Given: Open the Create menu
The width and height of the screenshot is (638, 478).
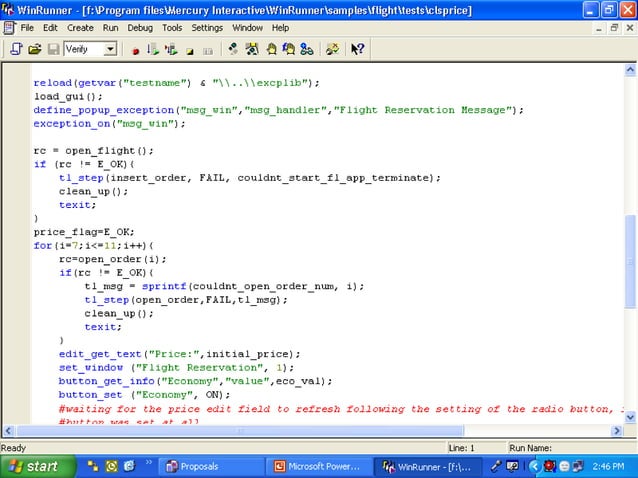Looking at the screenshot, I should [x=80, y=28].
